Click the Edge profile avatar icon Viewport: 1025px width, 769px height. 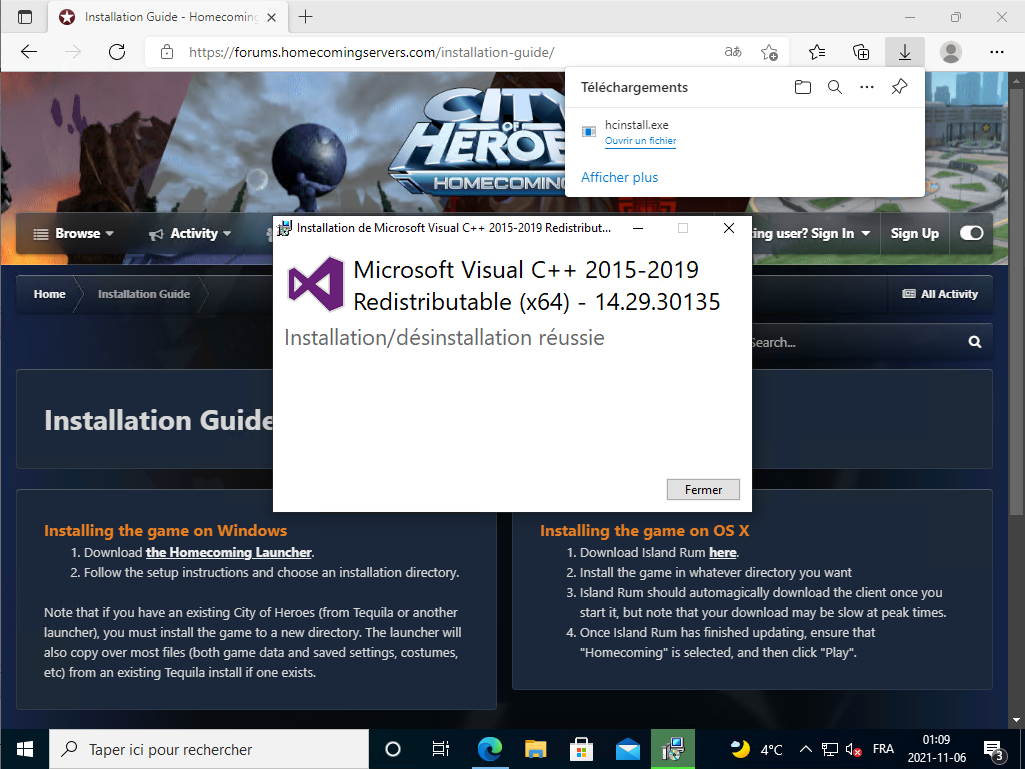pyautogui.click(x=951, y=52)
